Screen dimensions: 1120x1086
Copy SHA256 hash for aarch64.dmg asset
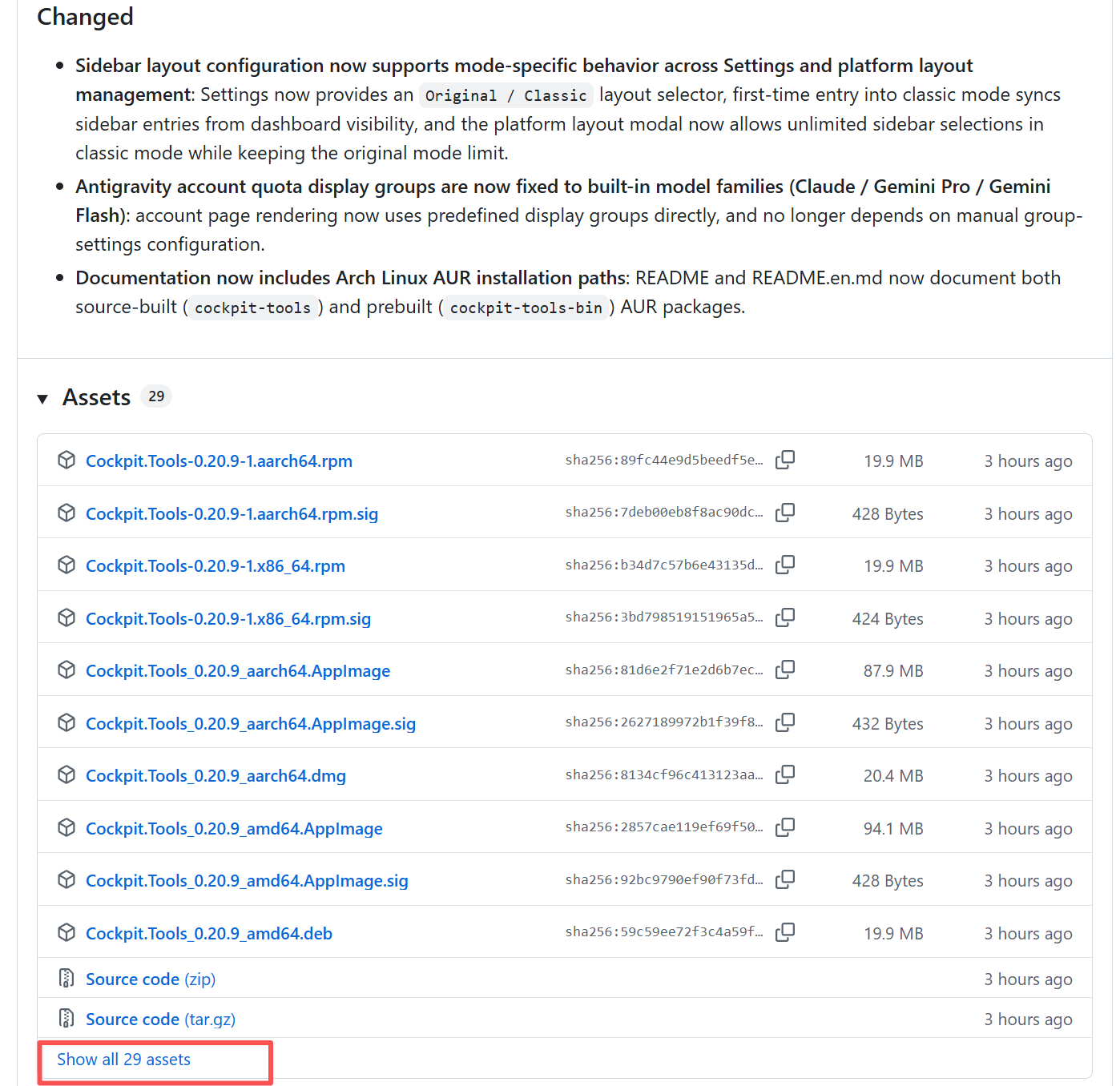pyautogui.click(x=785, y=774)
